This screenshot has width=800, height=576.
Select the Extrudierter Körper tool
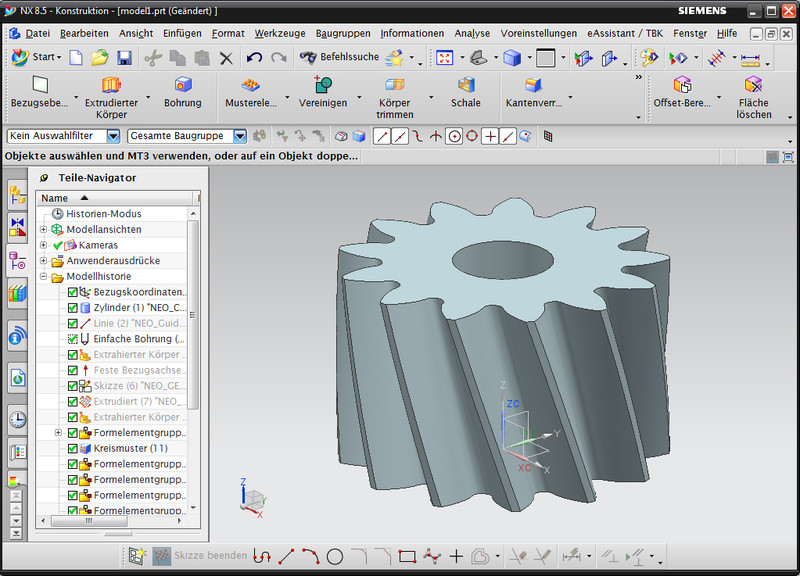pos(111,86)
